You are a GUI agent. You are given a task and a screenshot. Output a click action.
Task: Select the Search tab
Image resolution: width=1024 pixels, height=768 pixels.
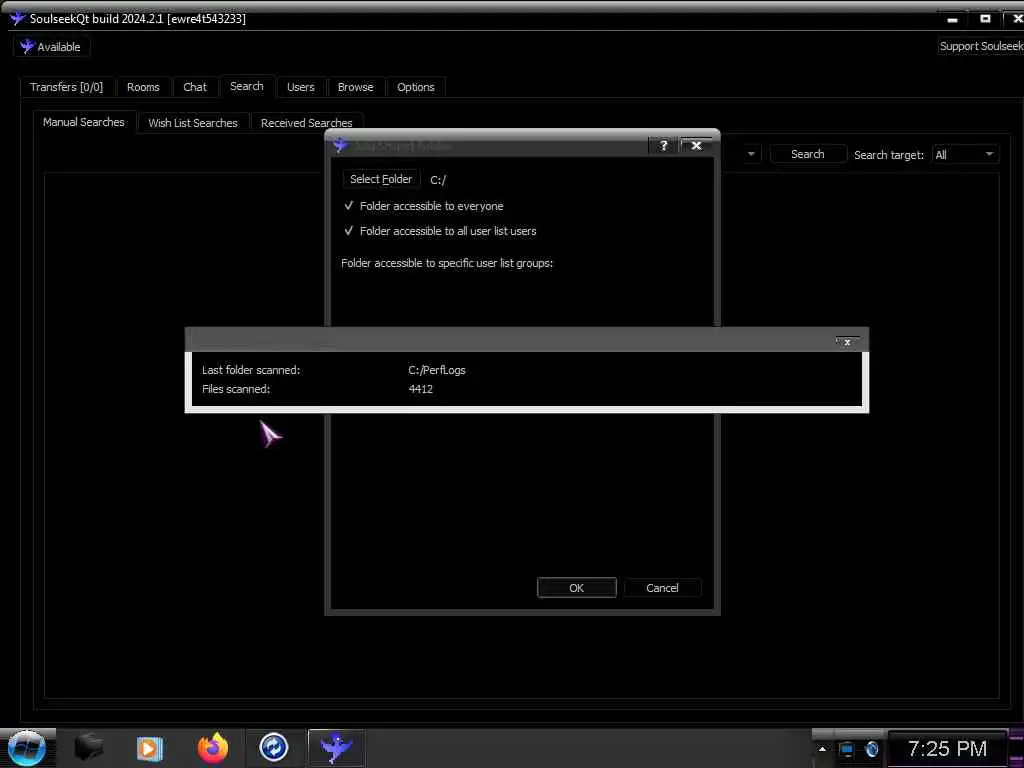coord(247,86)
